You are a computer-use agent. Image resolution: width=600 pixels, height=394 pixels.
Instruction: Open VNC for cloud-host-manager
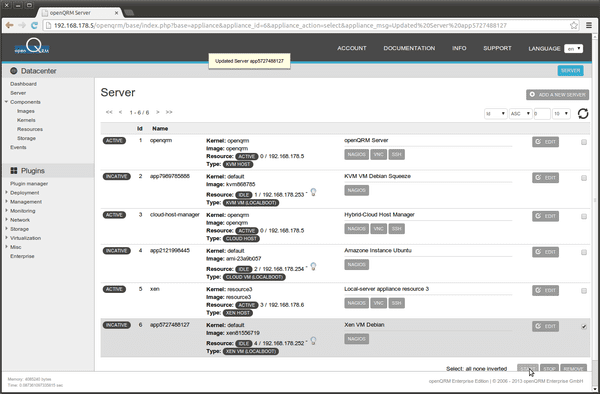[378, 229]
